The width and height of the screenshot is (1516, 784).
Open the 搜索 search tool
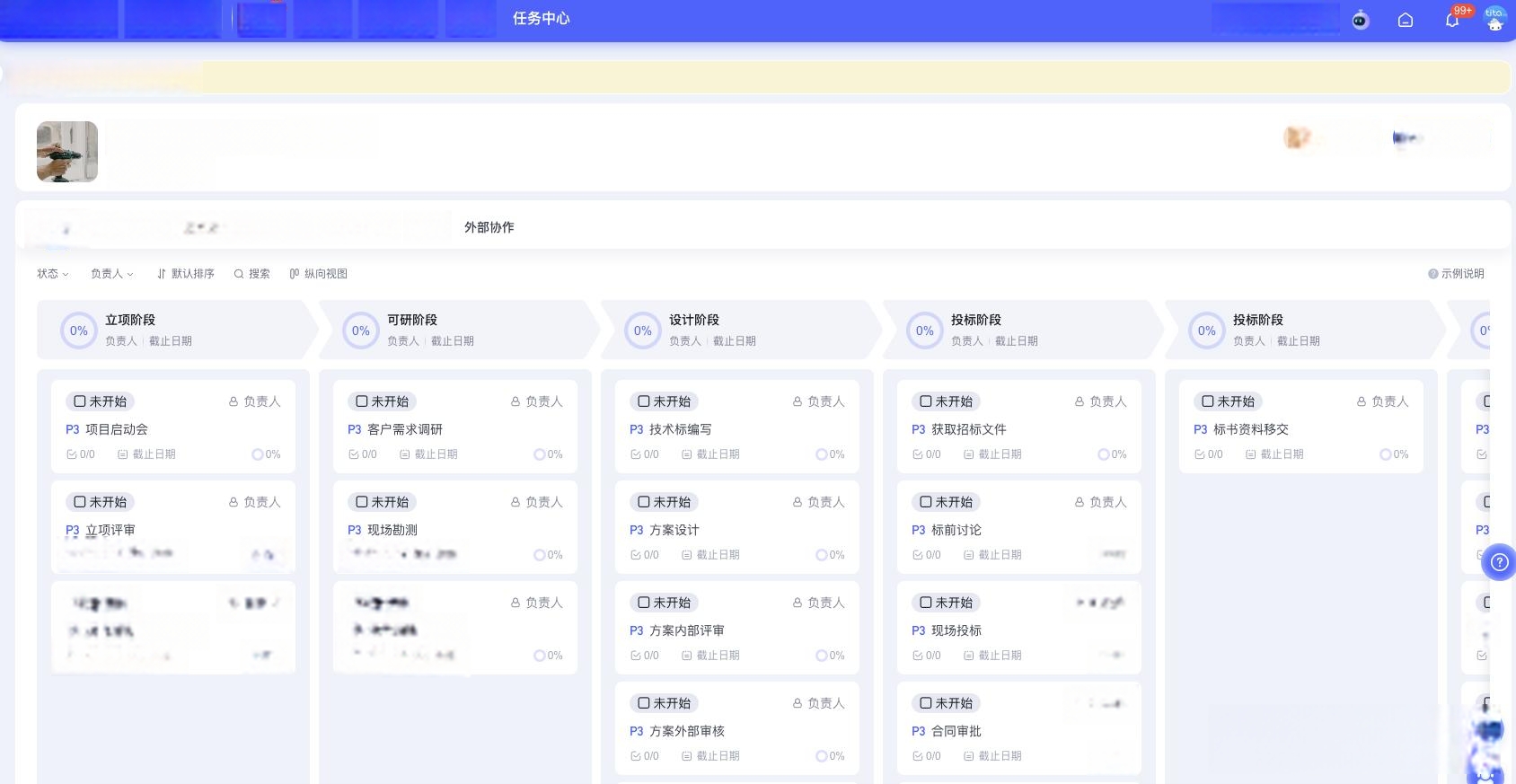point(252,274)
